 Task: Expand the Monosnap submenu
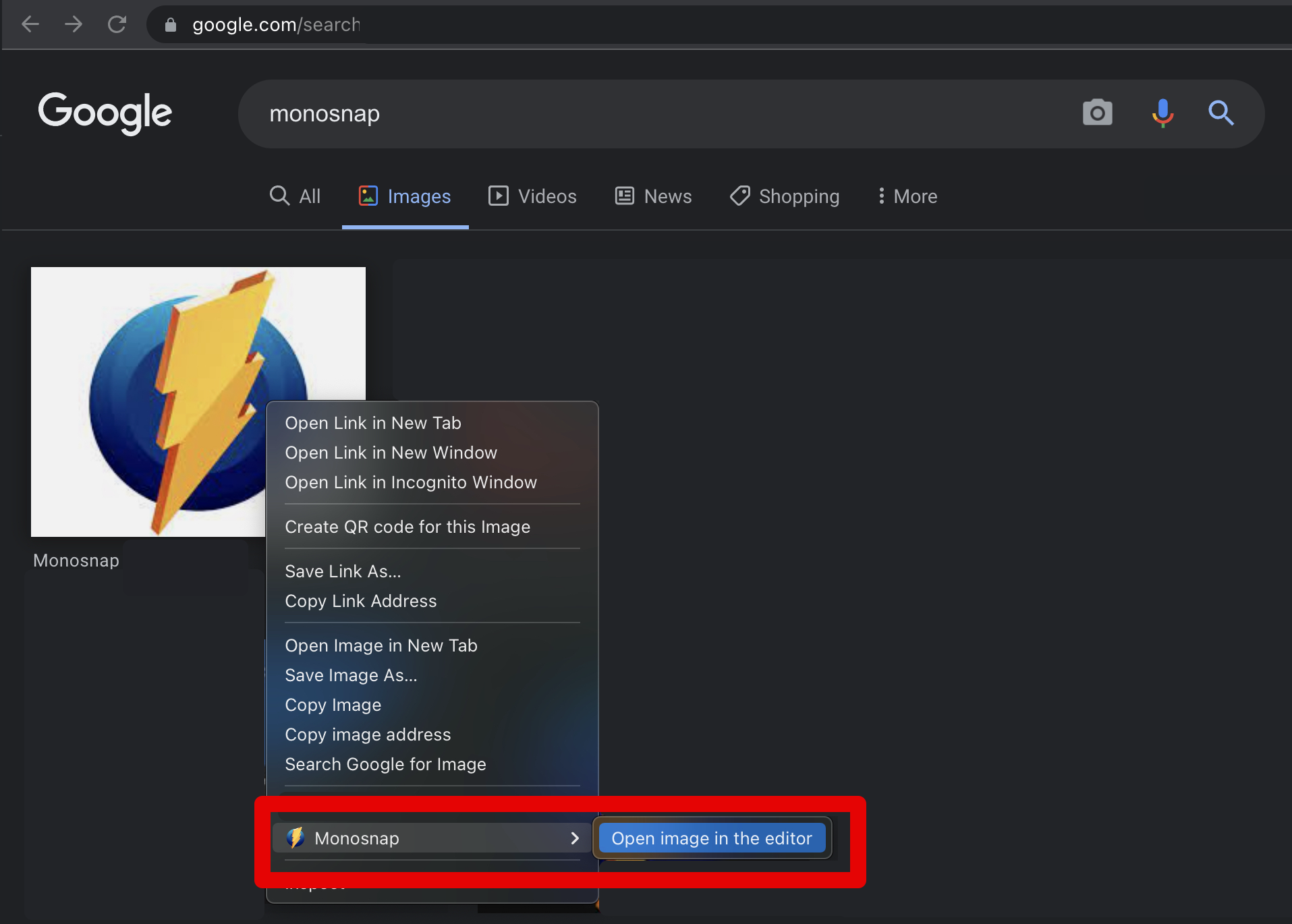(432, 838)
